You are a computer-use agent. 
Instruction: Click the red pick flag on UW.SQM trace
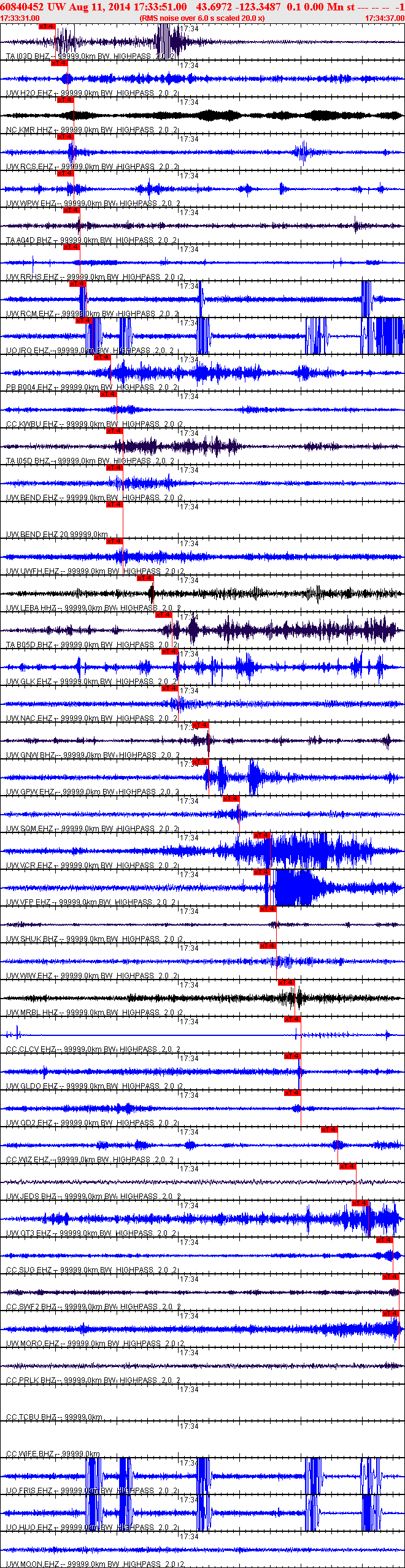click(x=231, y=799)
